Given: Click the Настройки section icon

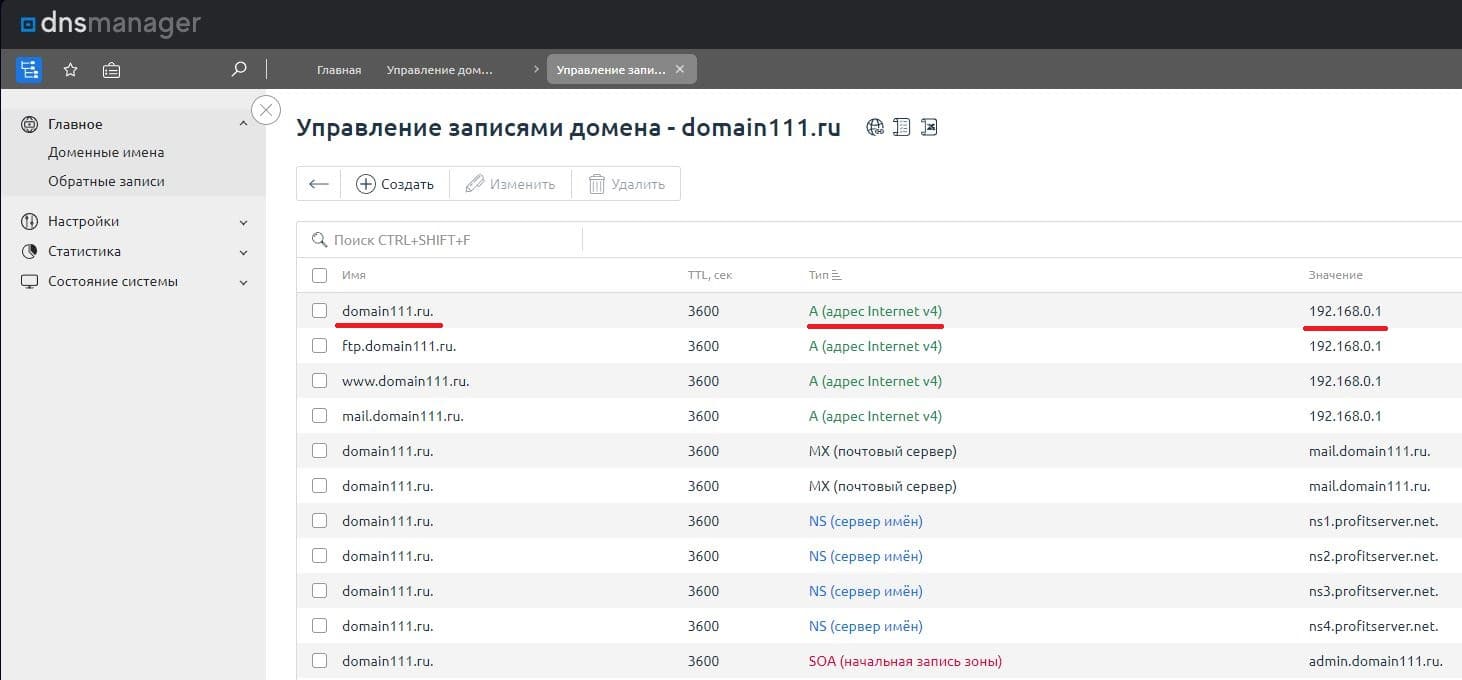Looking at the screenshot, I should coord(29,221).
